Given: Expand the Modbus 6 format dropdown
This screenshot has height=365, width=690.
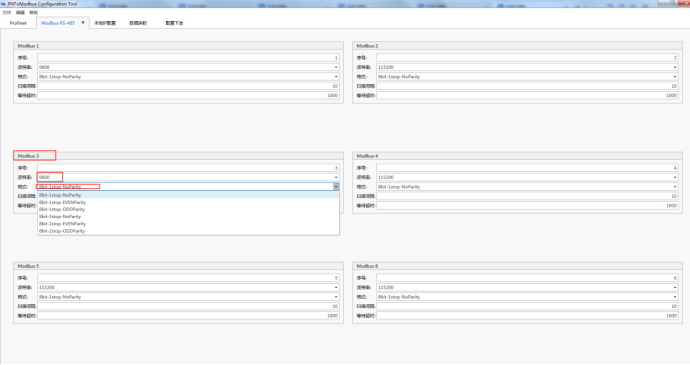Looking at the screenshot, I should click(x=675, y=297).
